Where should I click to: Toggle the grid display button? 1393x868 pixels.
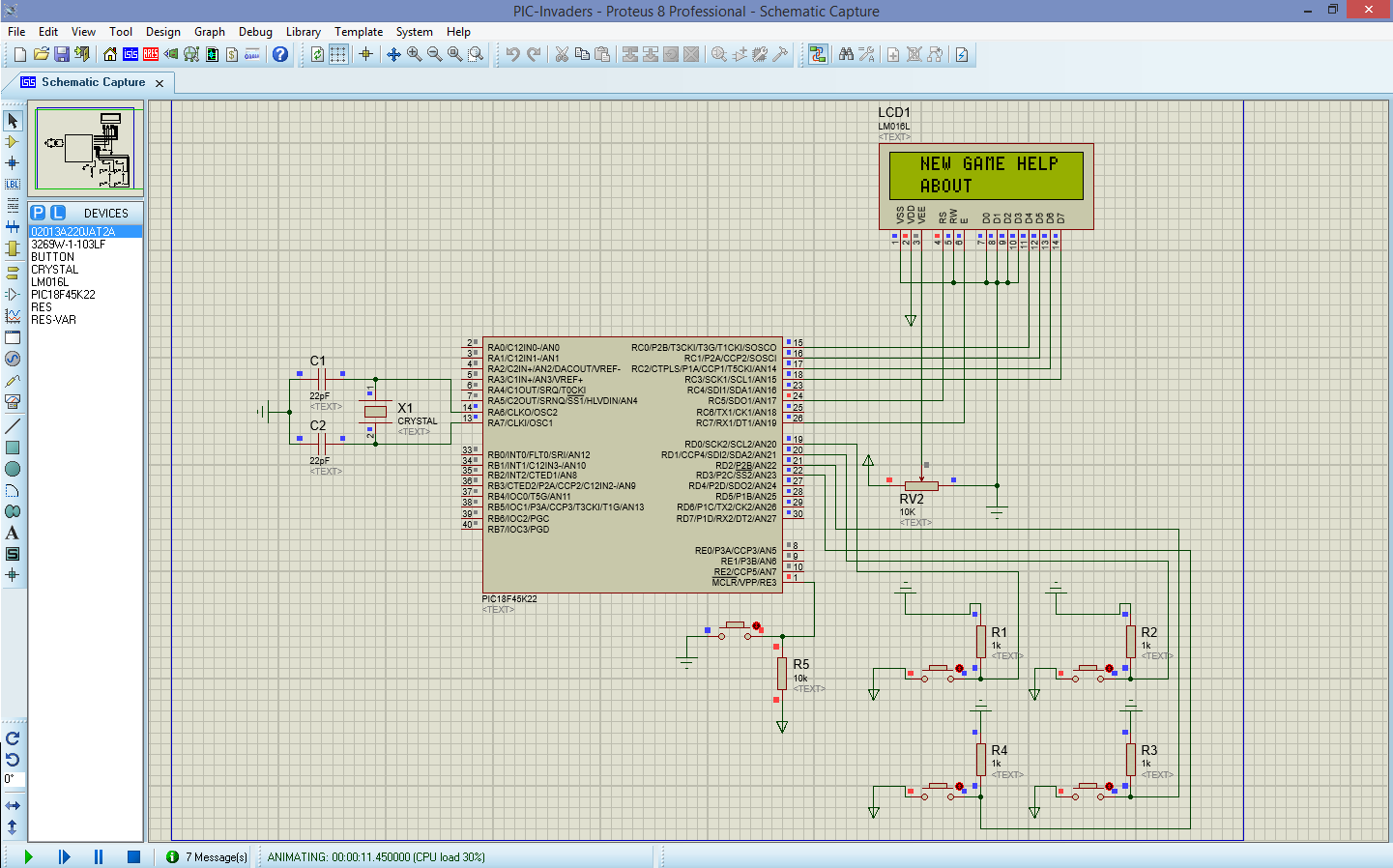coord(338,54)
